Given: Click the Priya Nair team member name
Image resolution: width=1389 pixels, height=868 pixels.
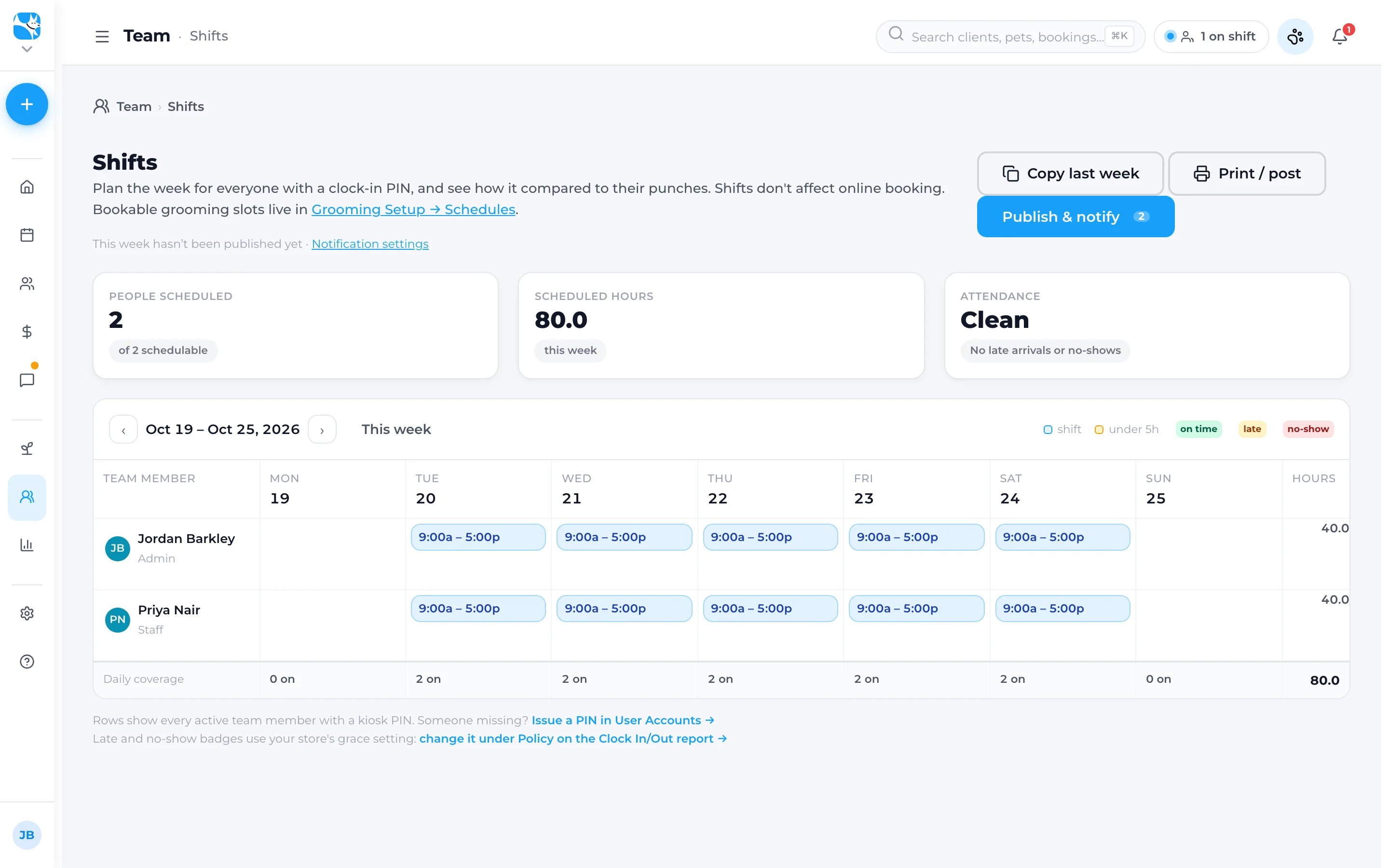Looking at the screenshot, I should (x=169, y=610).
